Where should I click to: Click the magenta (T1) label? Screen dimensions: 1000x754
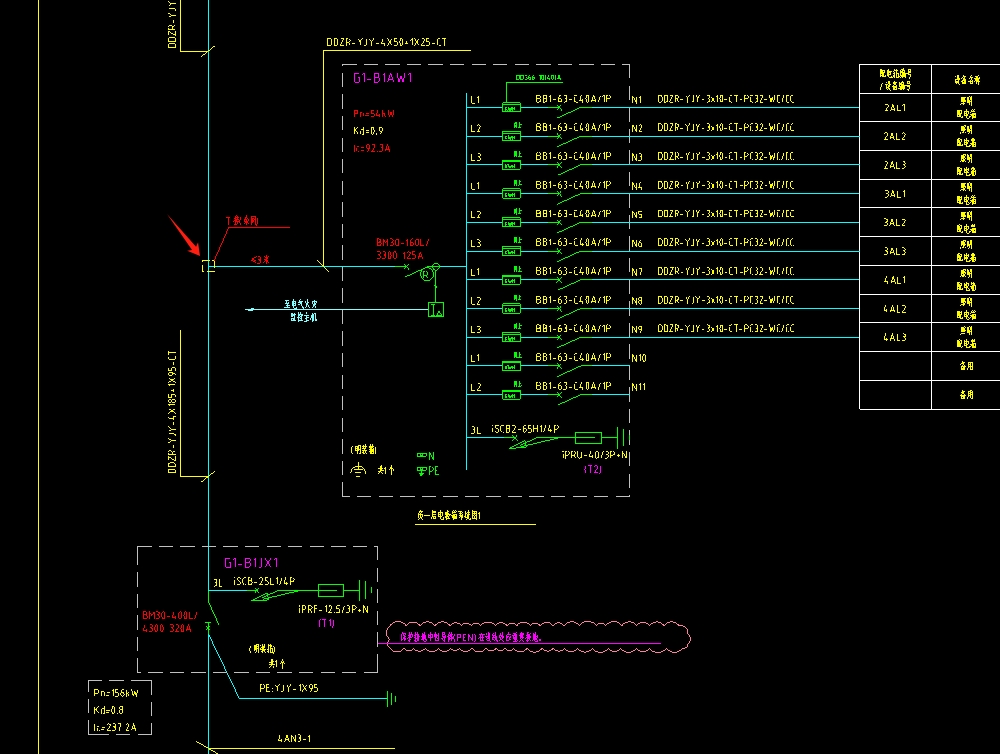(x=326, y=623)
